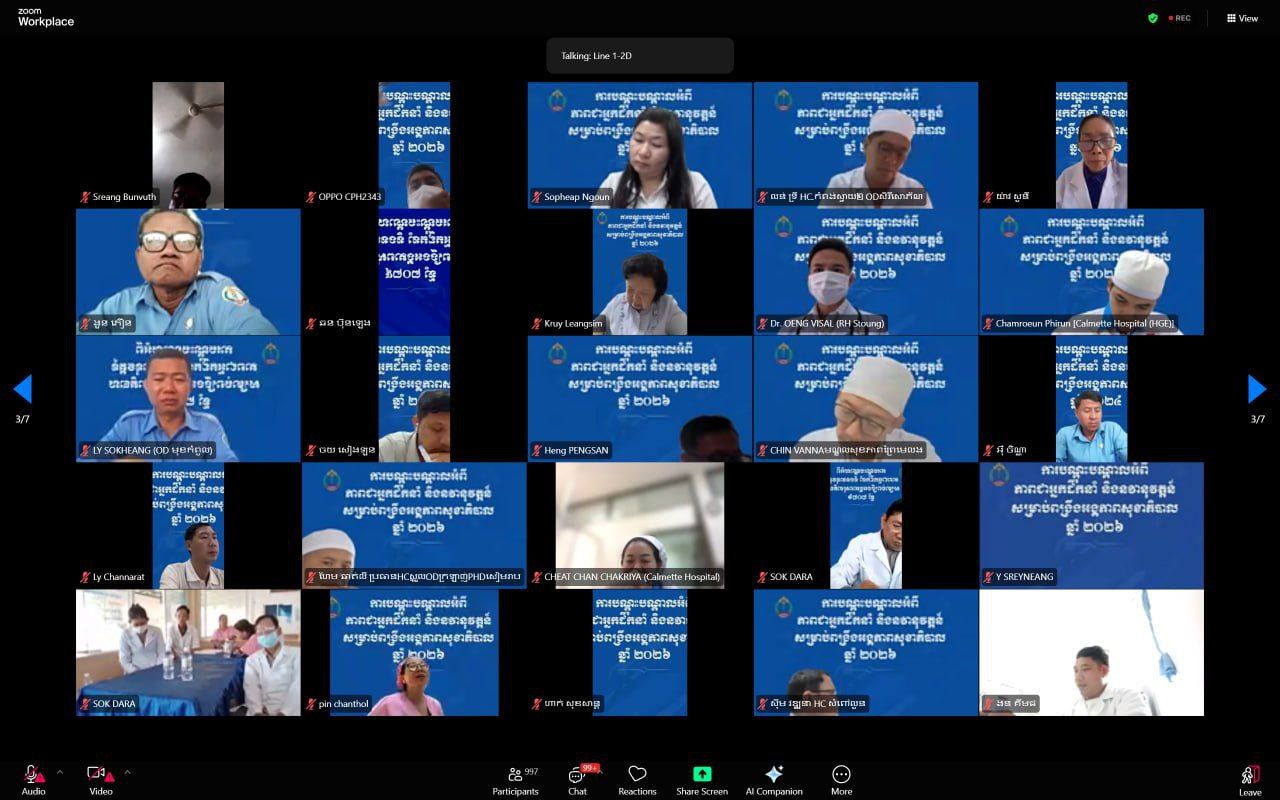Expand video options caret next to Video
The width and height of the screenshot is (1280, 800).
pos(127,772)
